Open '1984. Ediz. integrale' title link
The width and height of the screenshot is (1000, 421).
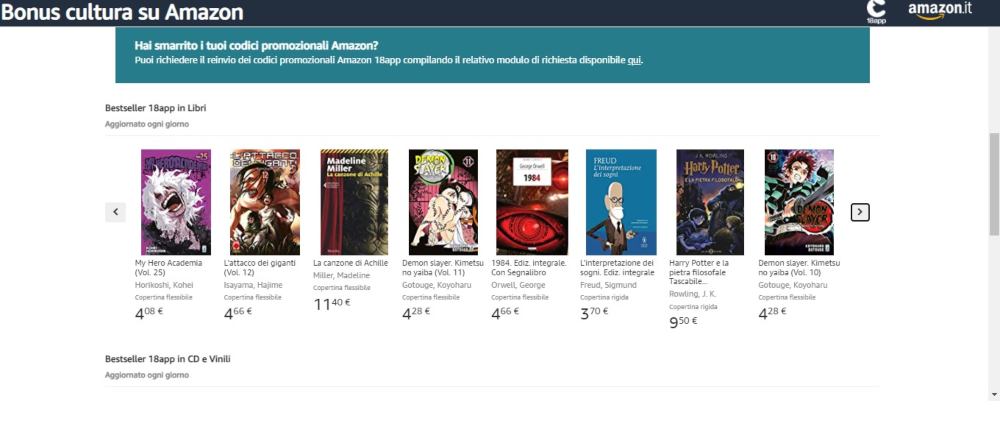529,267
